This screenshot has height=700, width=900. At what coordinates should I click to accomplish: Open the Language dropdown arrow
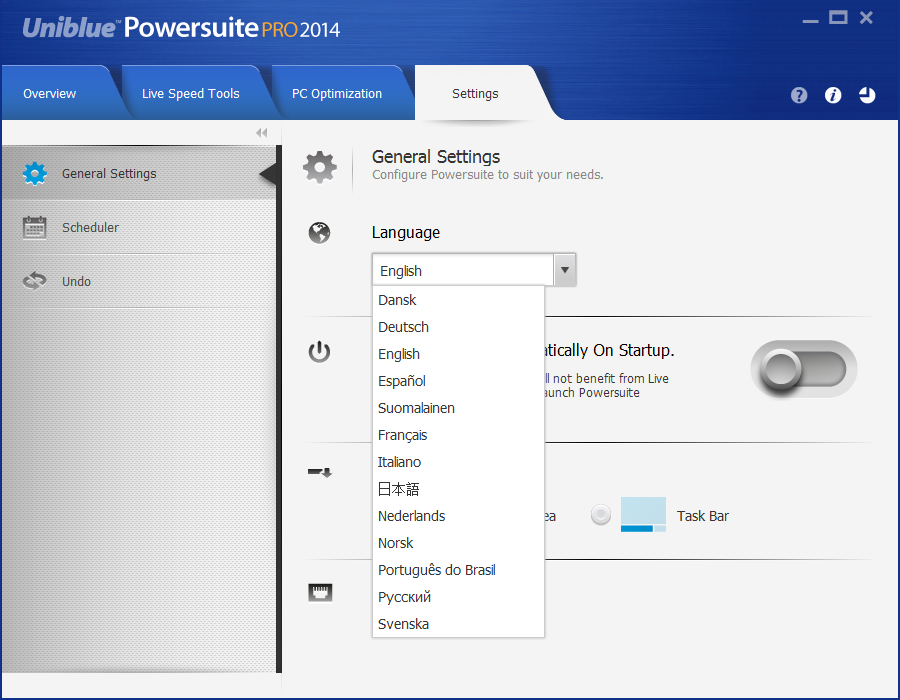coord(565,270)
